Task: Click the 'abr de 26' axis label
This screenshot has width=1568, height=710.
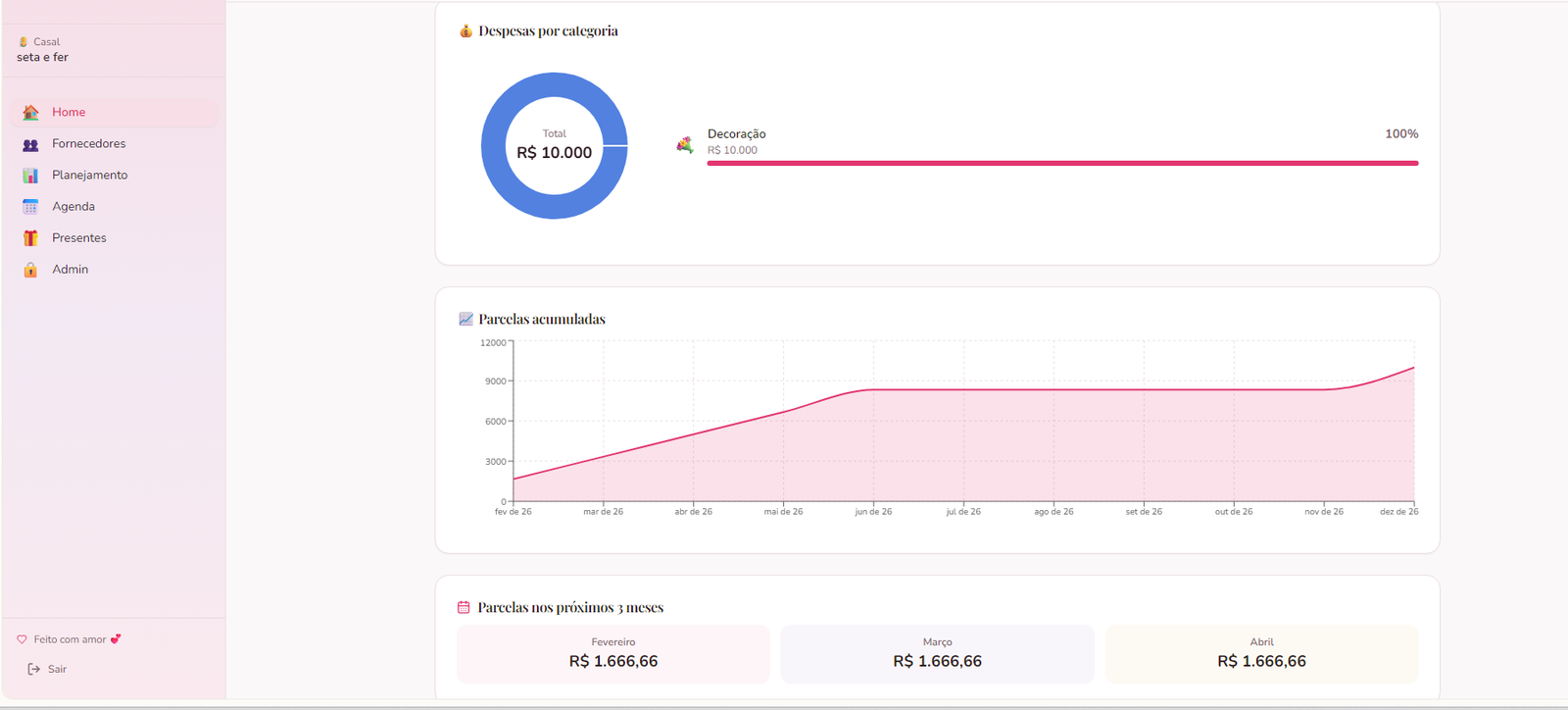Action: point(694,512)
